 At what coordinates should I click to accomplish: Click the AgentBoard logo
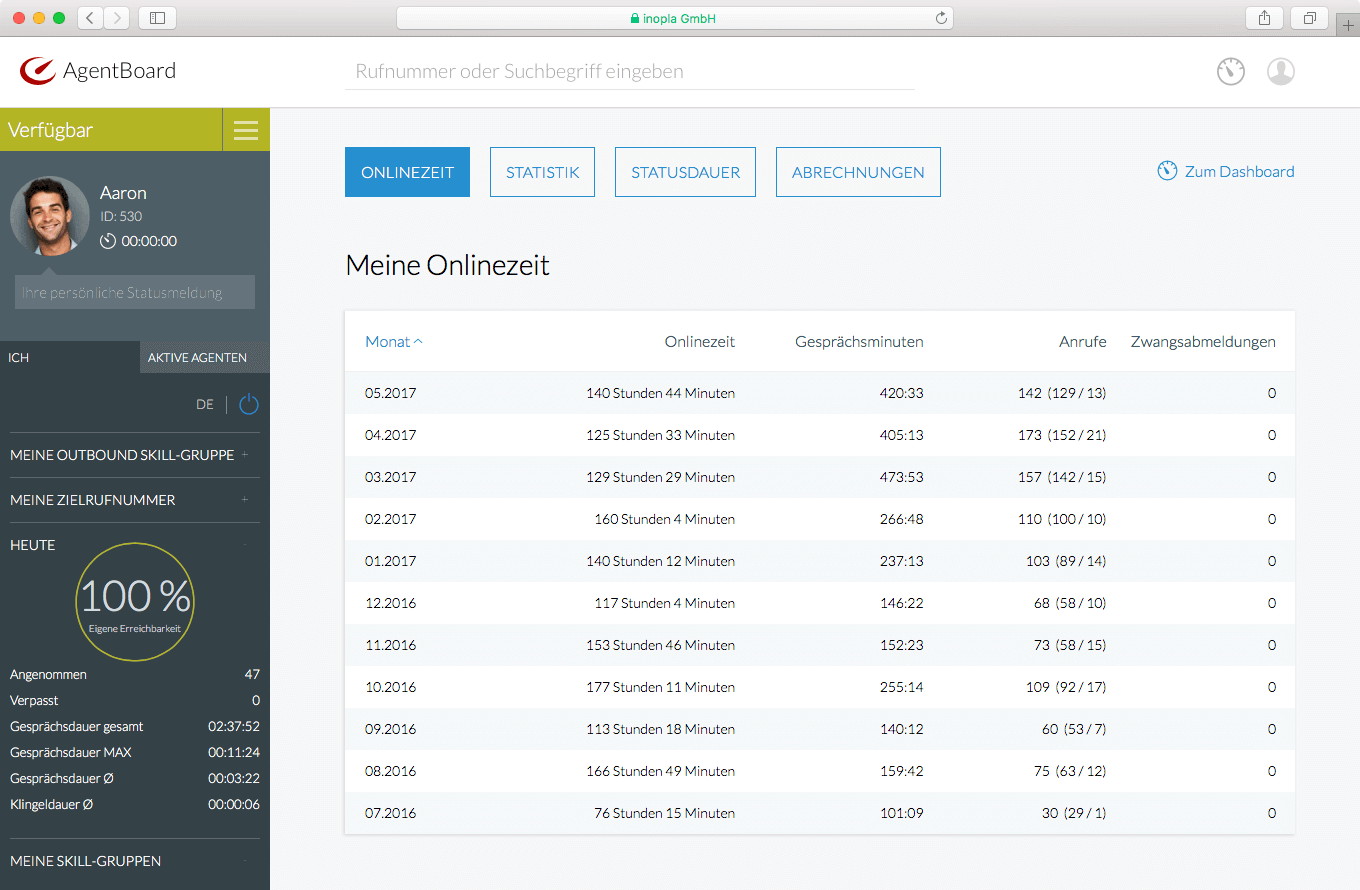pos(98,71)
